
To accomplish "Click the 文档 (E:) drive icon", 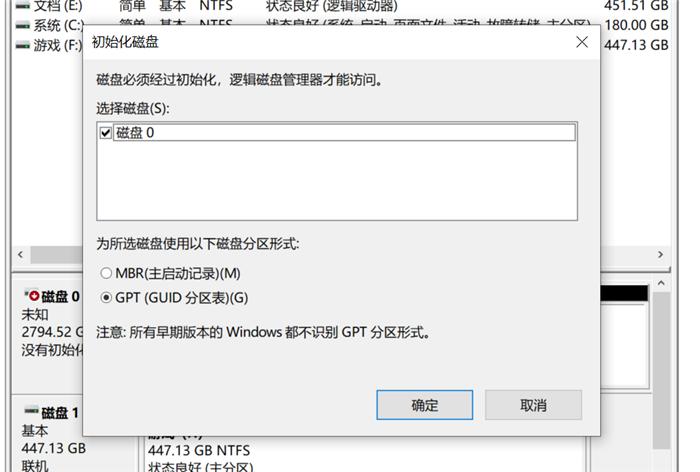I will tap(22, 6).
